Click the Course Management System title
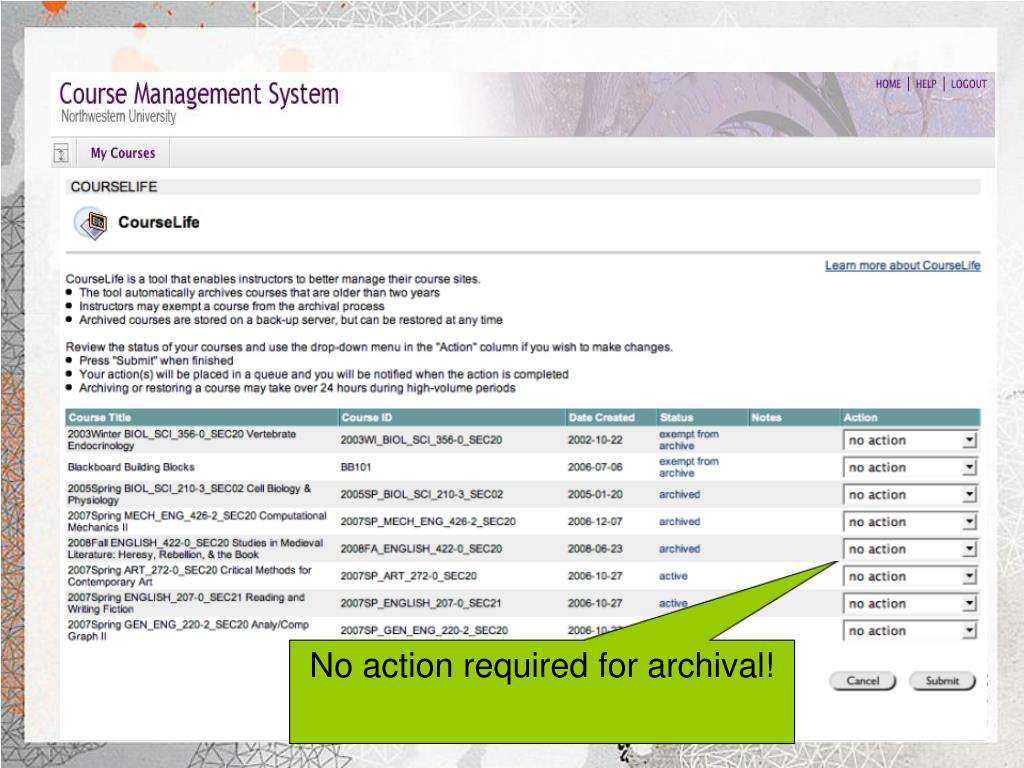This screenshot has width=1024, height=768. click(x=199, y=94)
